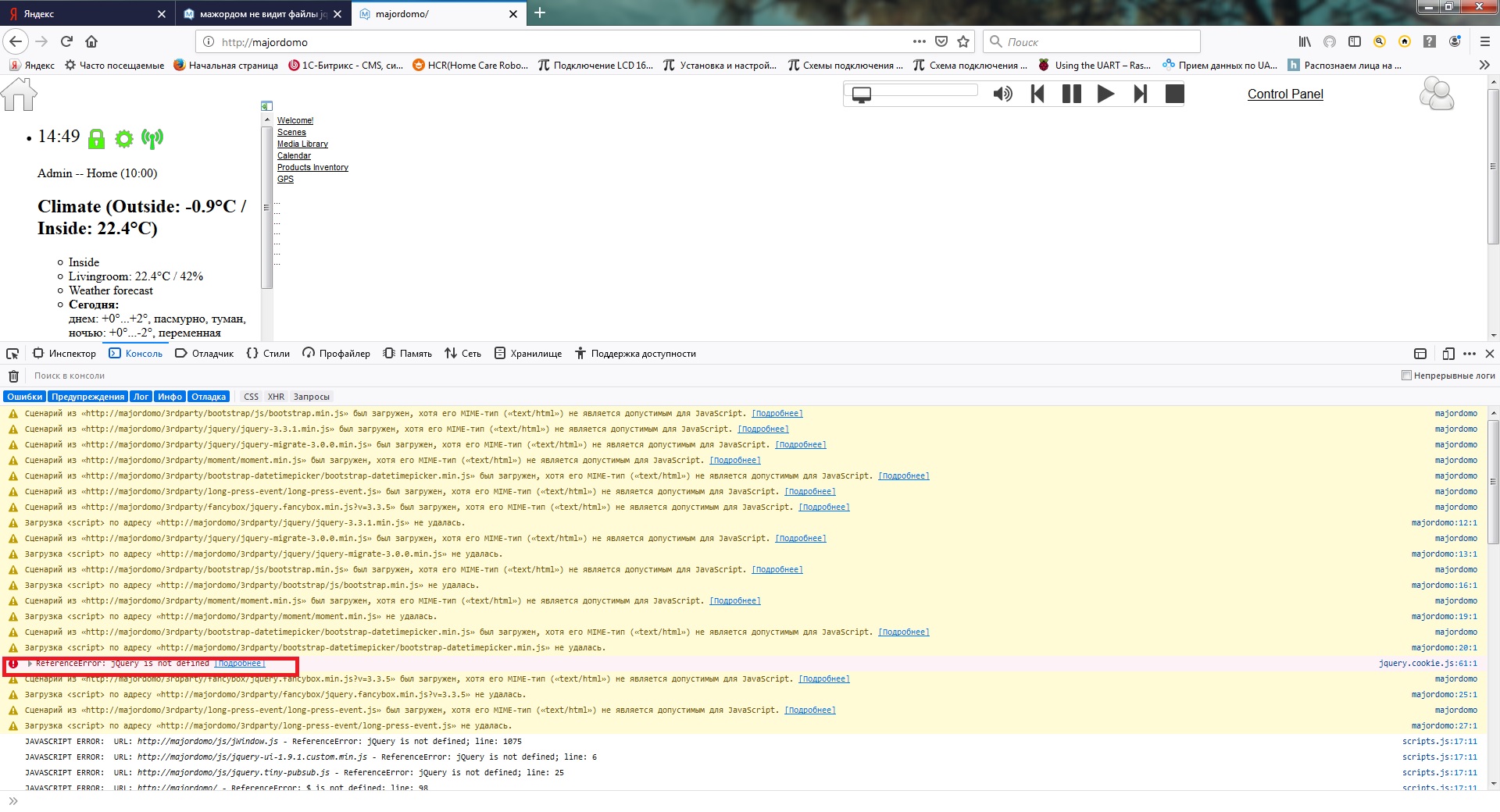
Task: Expand the jQuery ReferenceError message details
Action: click(30, 663)
